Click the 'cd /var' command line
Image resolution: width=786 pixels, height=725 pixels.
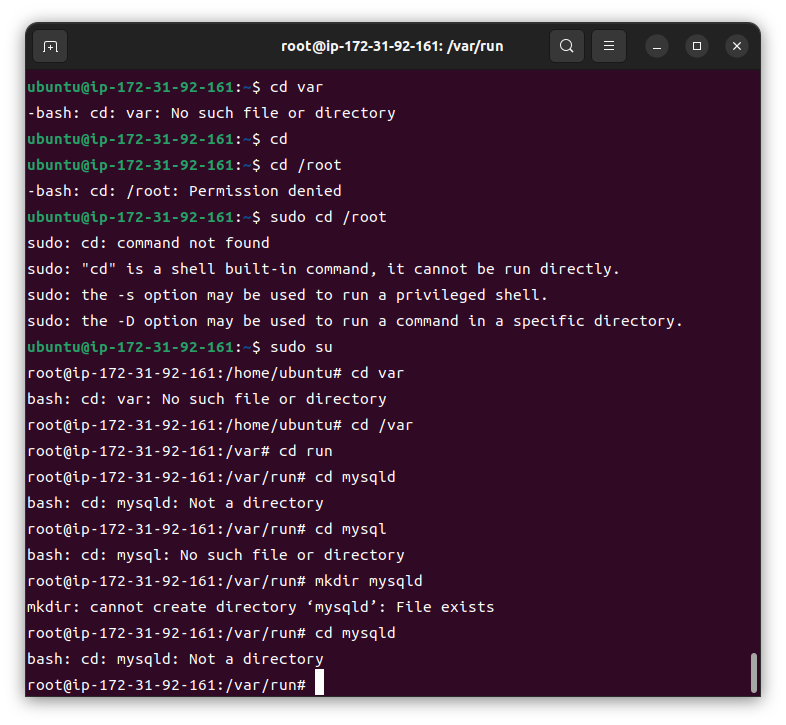[220, 426]
